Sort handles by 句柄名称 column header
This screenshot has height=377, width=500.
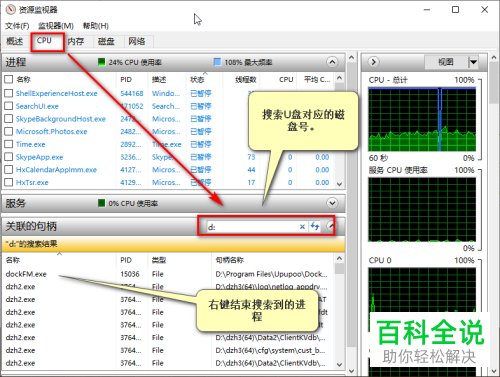(230, 260)
